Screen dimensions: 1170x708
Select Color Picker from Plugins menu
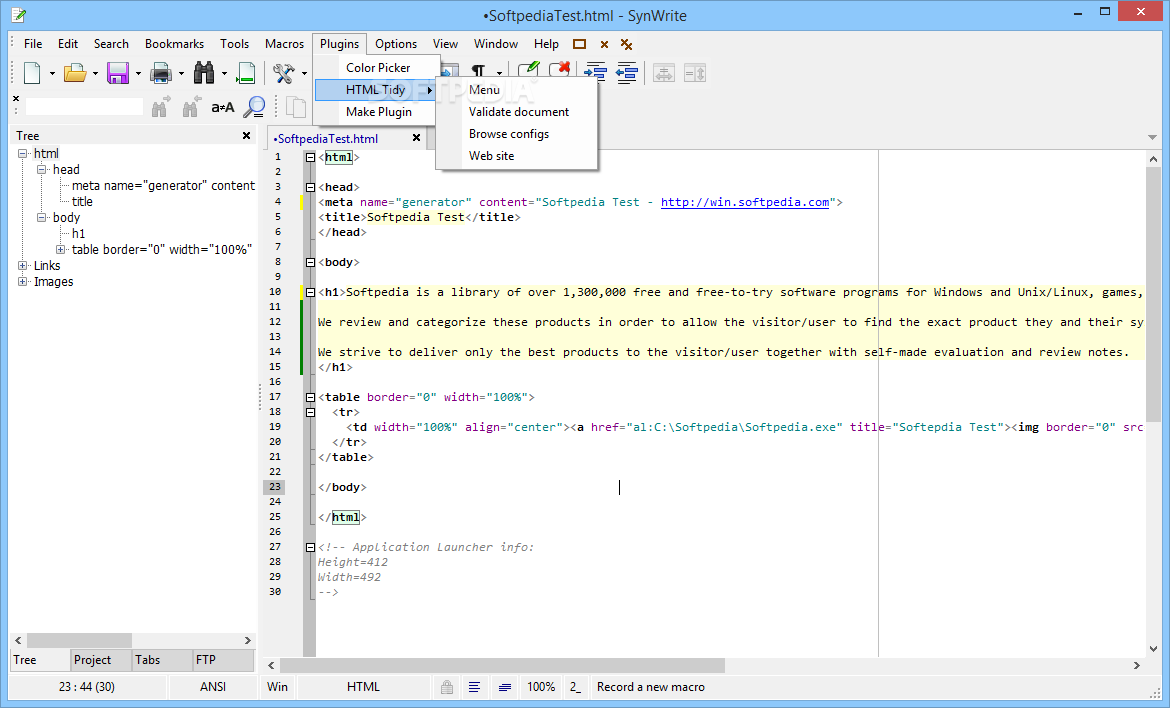pos(378,67)
